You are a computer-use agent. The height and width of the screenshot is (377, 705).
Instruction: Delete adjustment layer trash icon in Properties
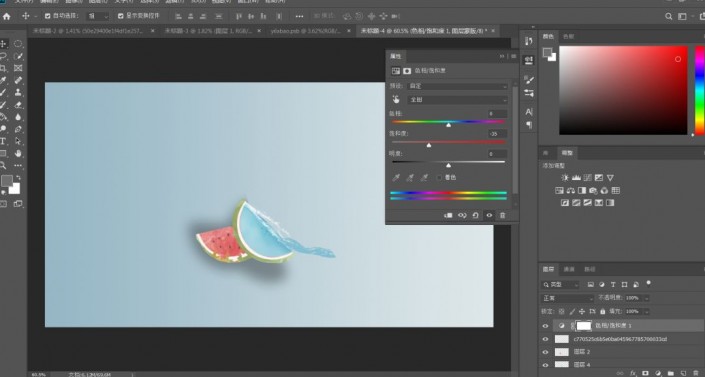[x=503, y=215]
